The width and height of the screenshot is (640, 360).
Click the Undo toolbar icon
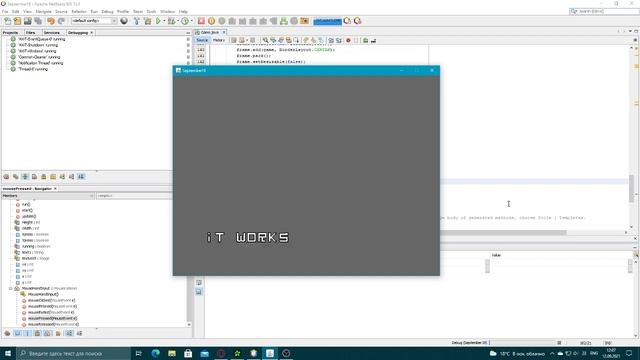51,21
